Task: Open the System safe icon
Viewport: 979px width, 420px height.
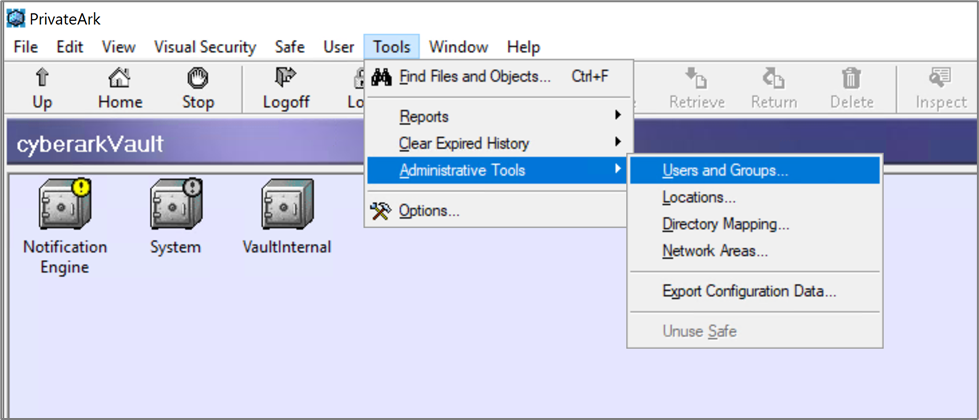Action: click(176, 207)
